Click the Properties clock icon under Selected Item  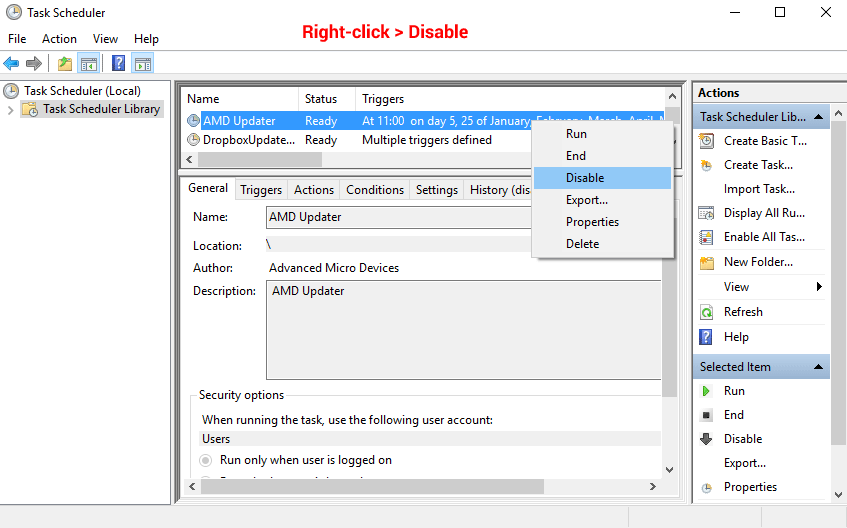point(706,487)
